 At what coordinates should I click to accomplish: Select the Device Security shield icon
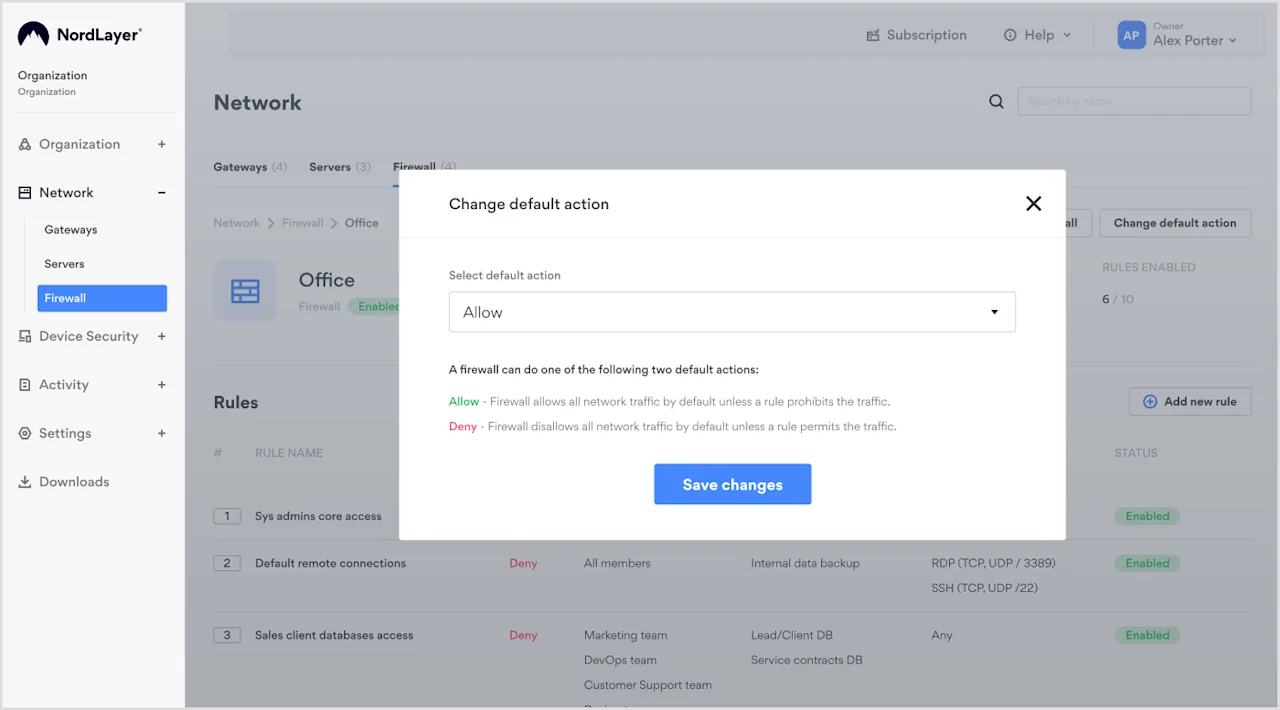24,337
